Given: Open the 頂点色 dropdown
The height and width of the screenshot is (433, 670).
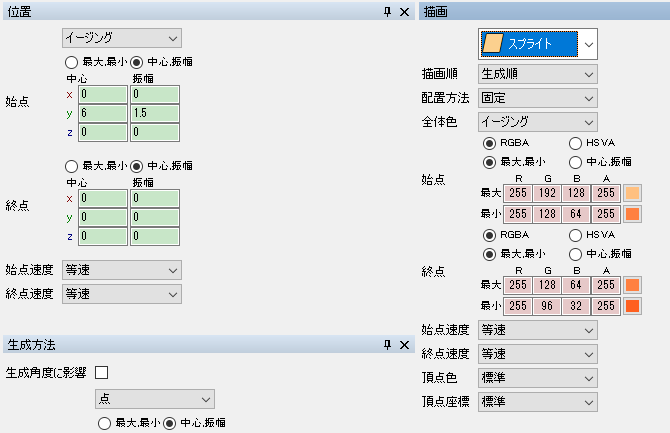Looking at the screenshot, I should 538,378.
